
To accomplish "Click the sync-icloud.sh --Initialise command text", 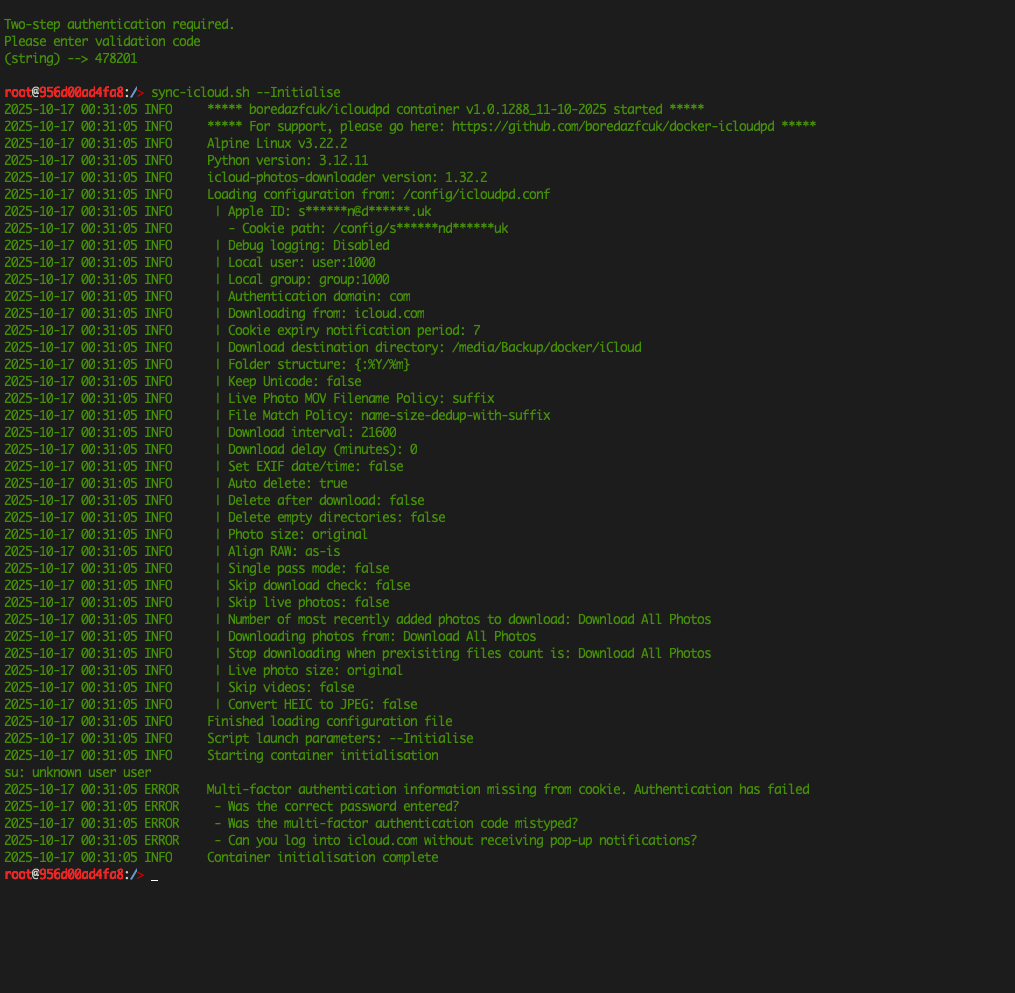I will pyautogui.click(x=245, y=92).
